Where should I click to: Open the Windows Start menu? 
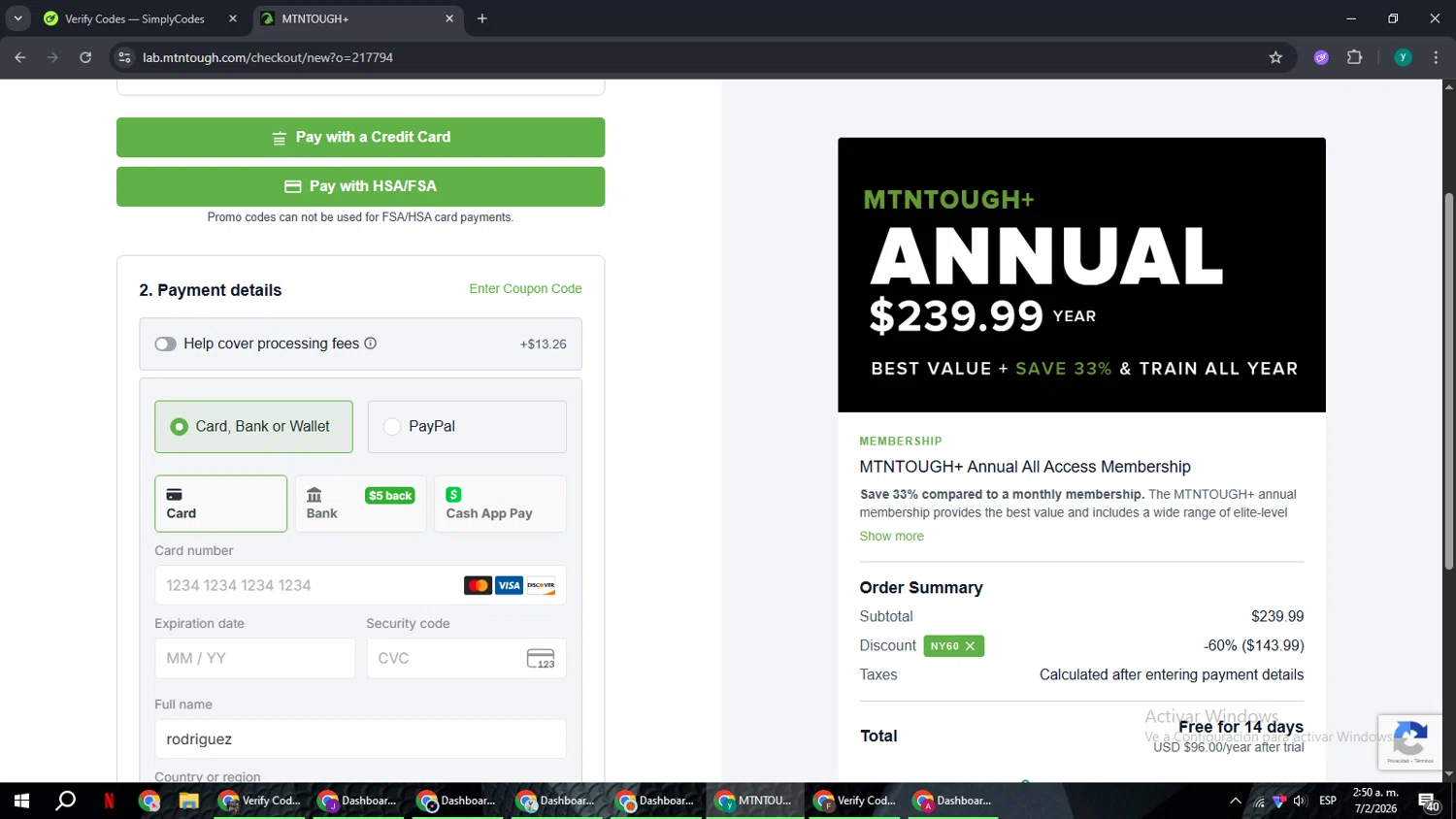21,801
